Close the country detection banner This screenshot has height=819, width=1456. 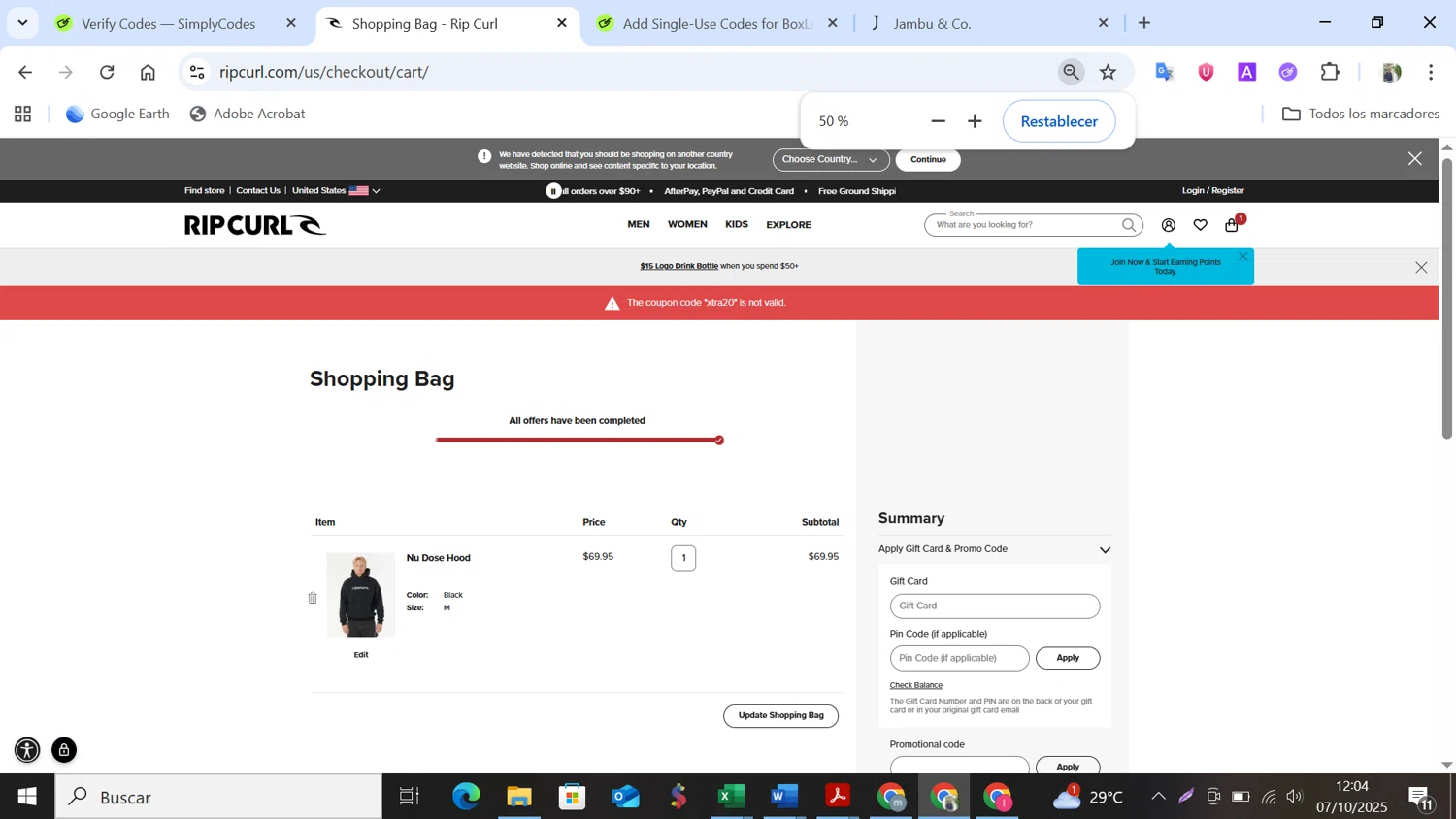(1415, 159)
